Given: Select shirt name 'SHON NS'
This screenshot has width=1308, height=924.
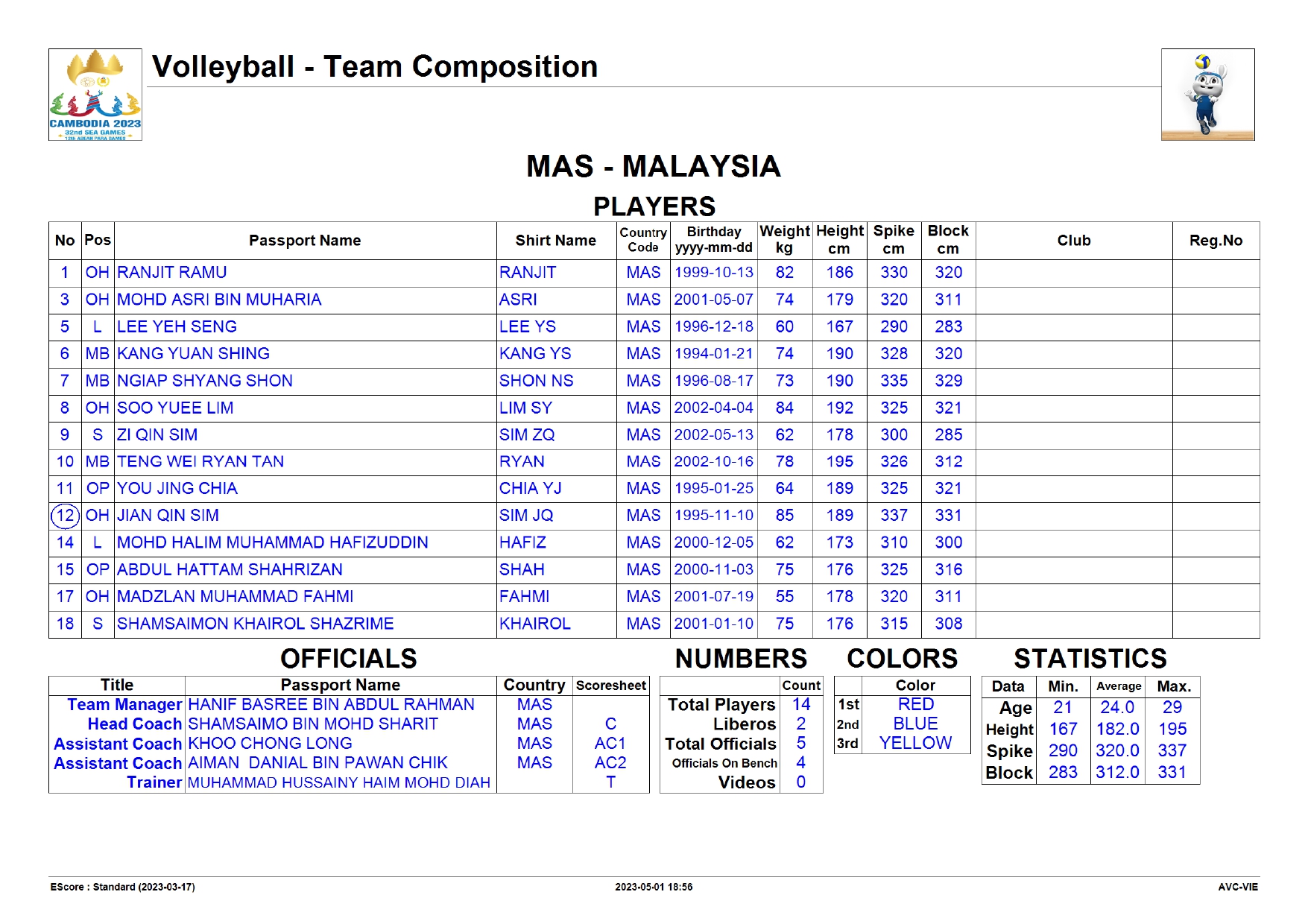Looking at the screenshot, I should 537,381.
